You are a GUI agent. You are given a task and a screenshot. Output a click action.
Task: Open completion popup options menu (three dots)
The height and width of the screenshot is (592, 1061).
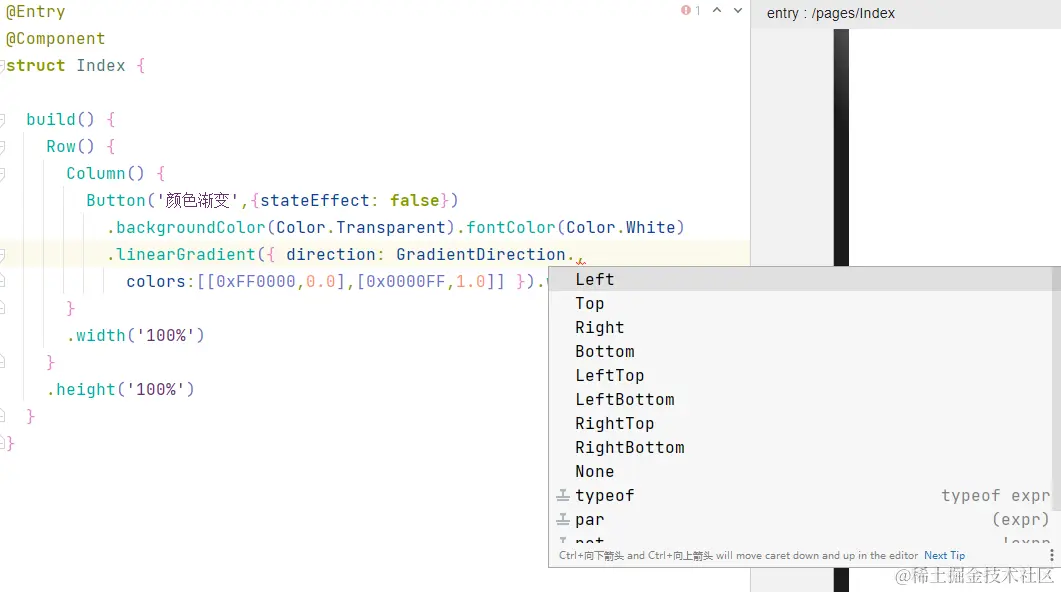[1051, 555]
